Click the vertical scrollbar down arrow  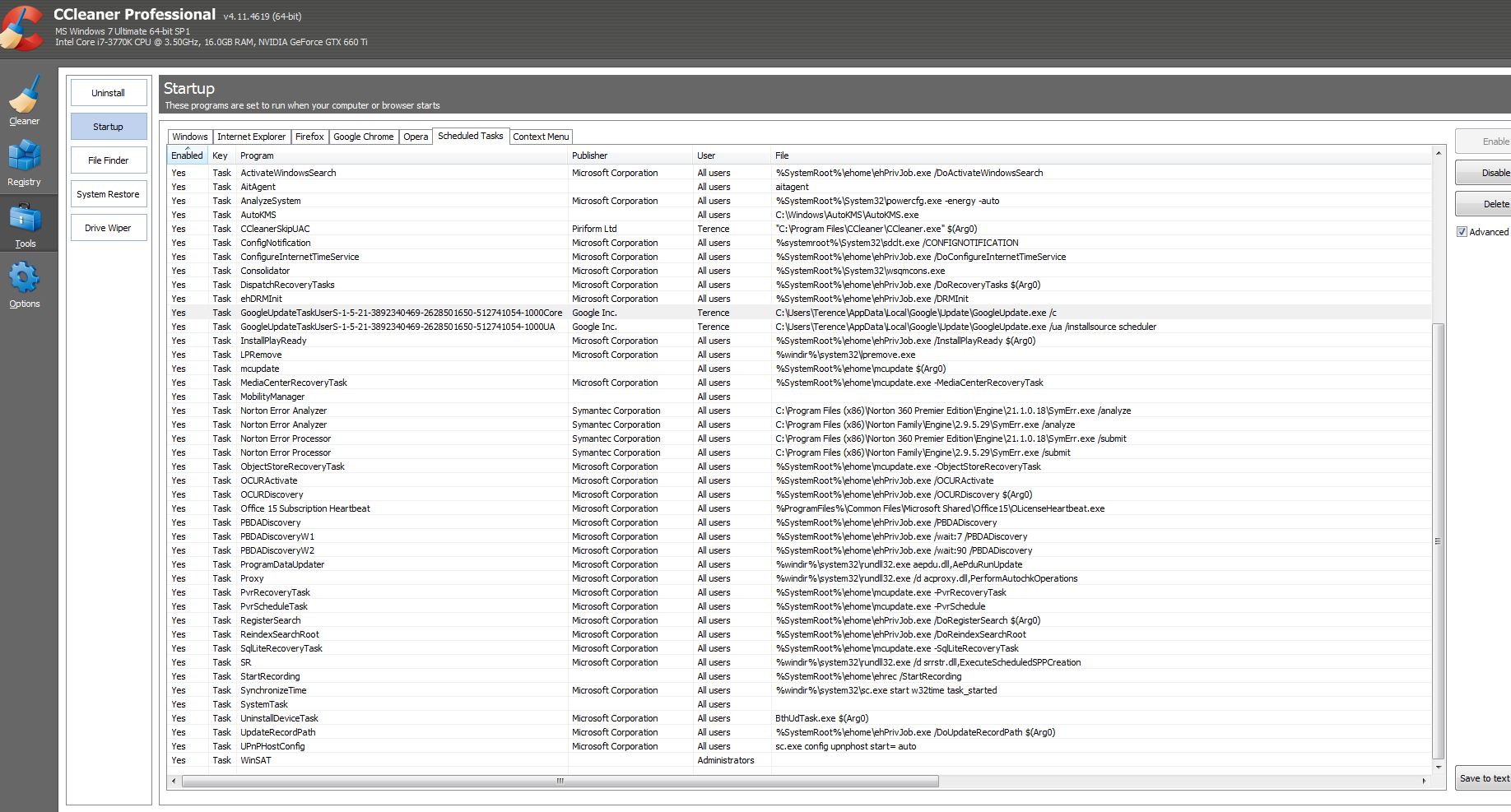(x=1439, y=768)
